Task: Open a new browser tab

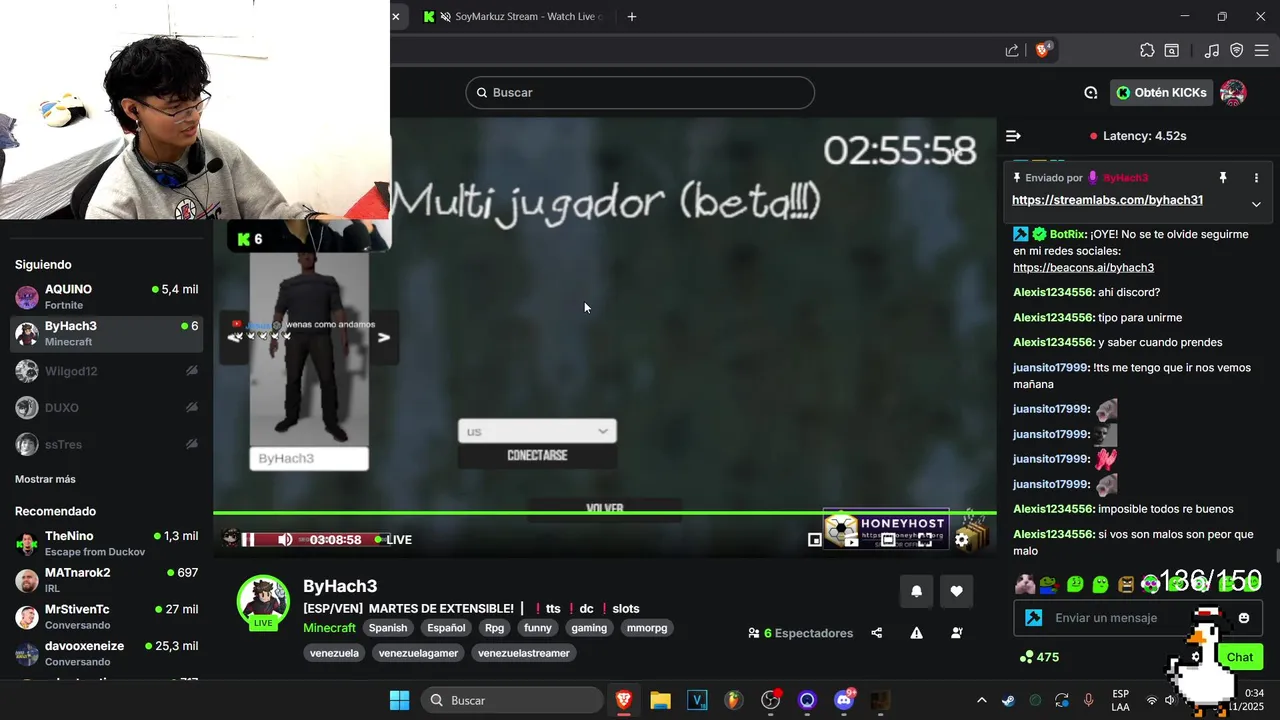Action: (x=631, y=17)
